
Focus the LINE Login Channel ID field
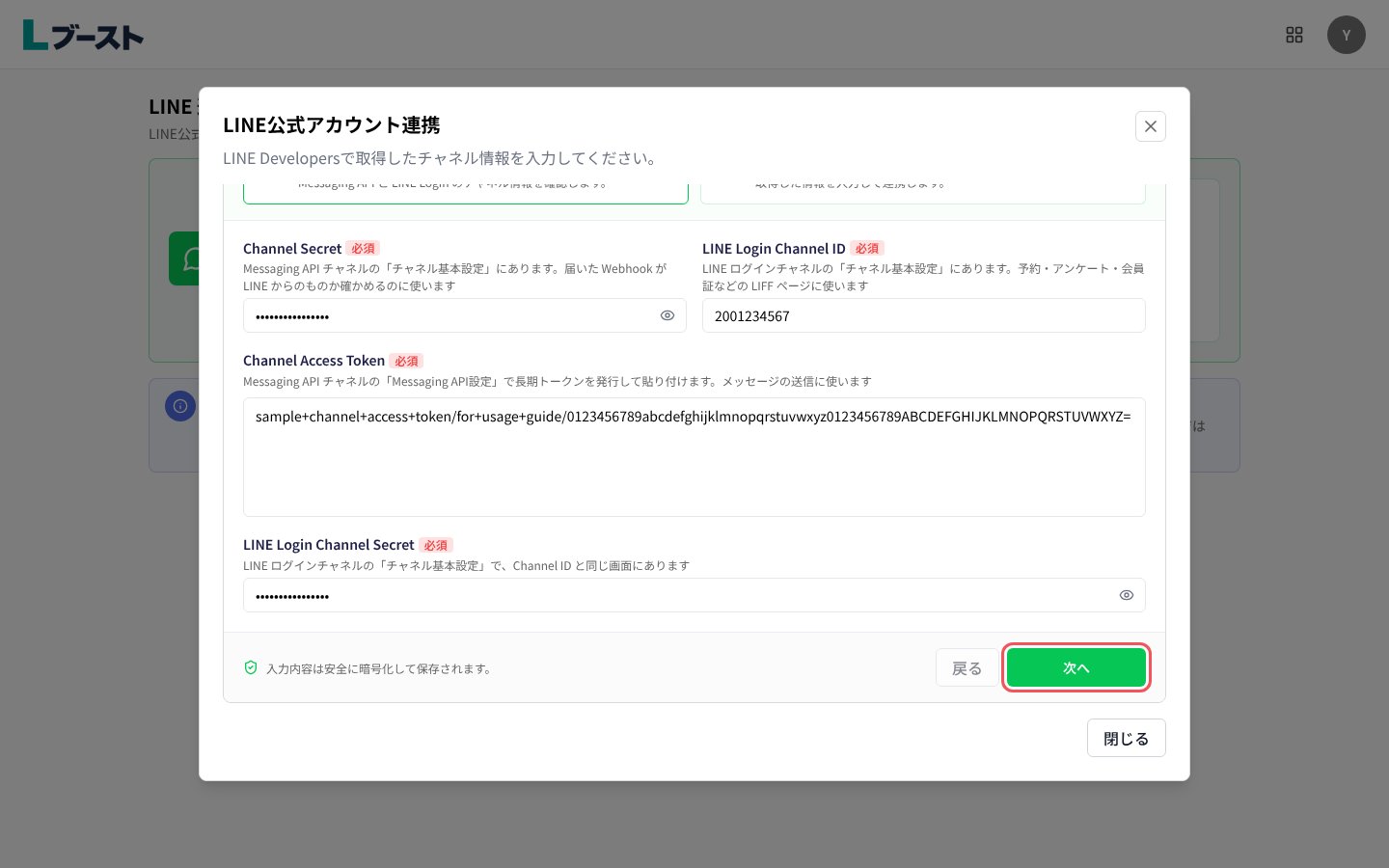923,315
